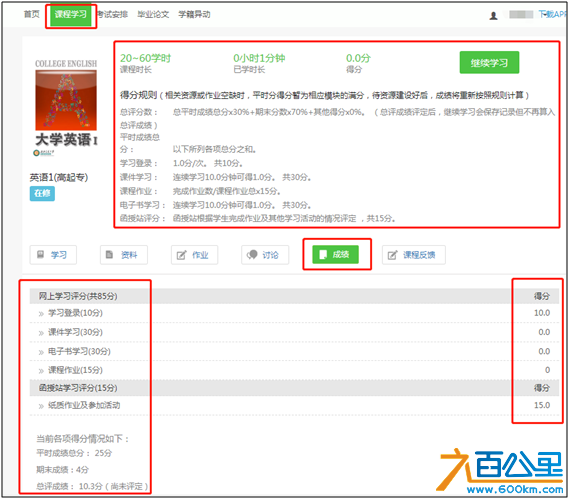Click the chat bubble icon on 讨论
The image size is (570, 499).
(x=252, y=254)
